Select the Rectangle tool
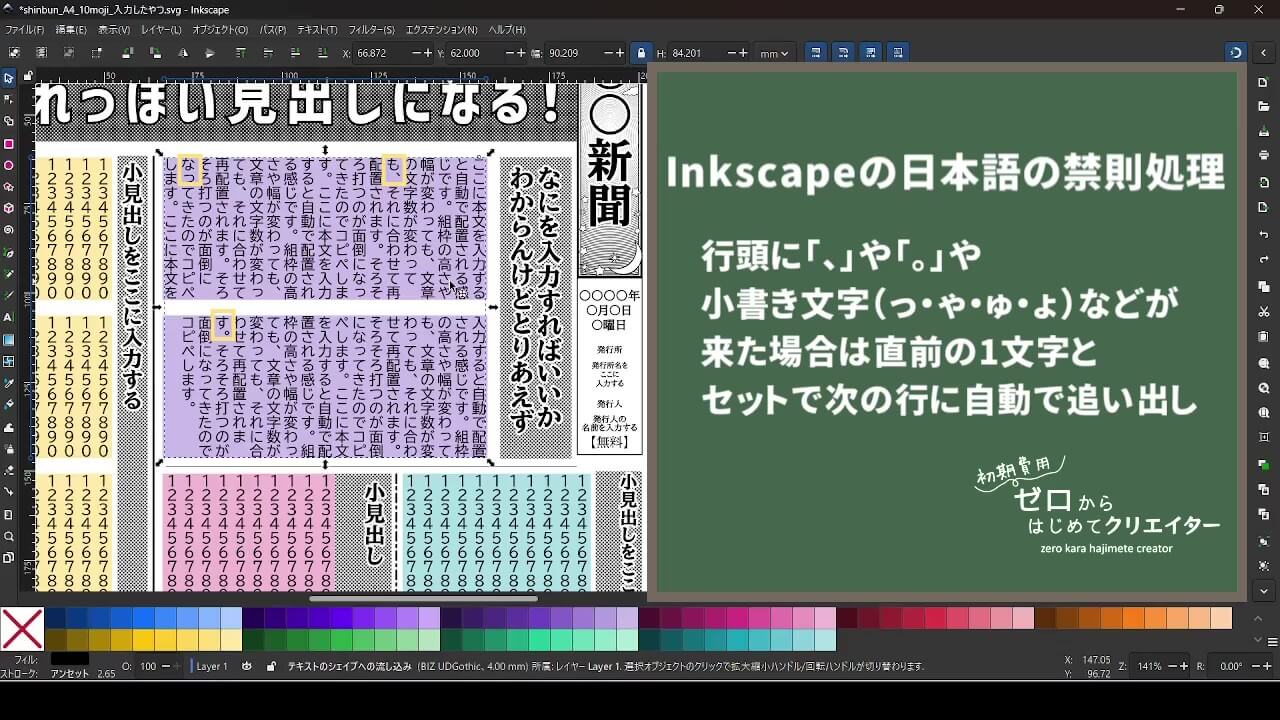 pos(9,144)
